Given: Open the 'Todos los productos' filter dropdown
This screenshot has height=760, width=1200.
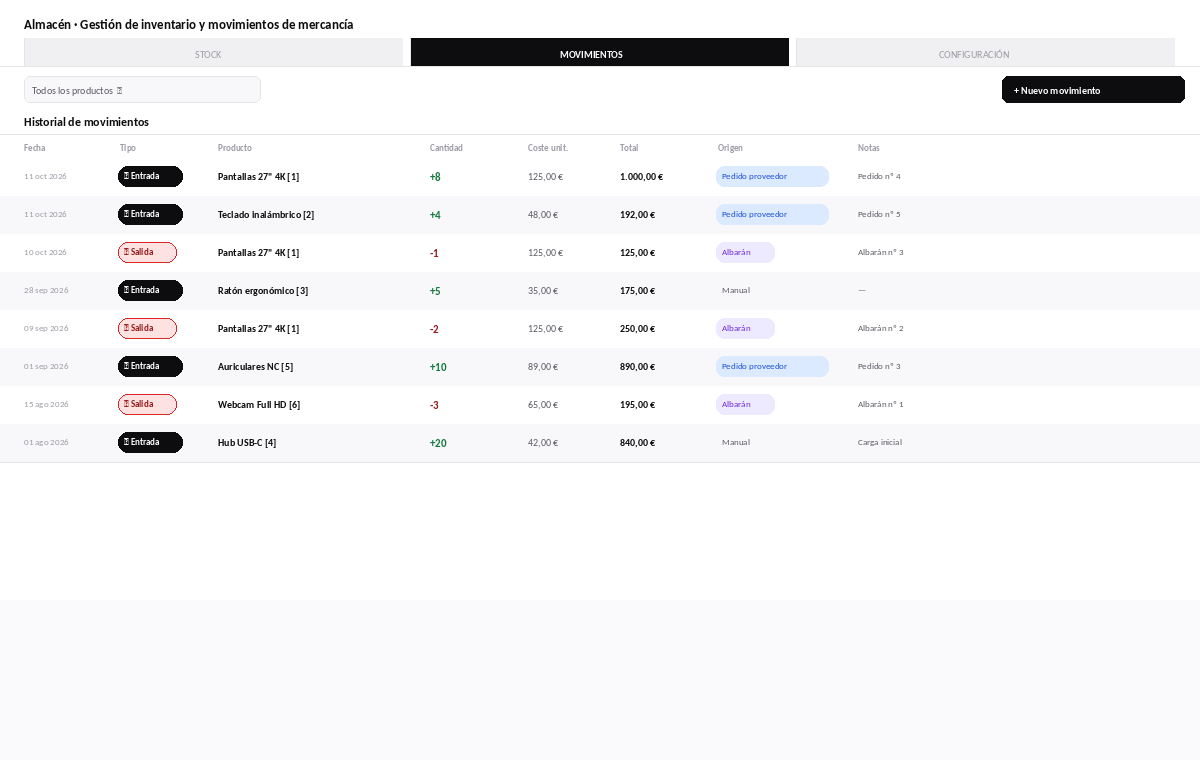Looking at the screenshot, I should coord(142,90).
